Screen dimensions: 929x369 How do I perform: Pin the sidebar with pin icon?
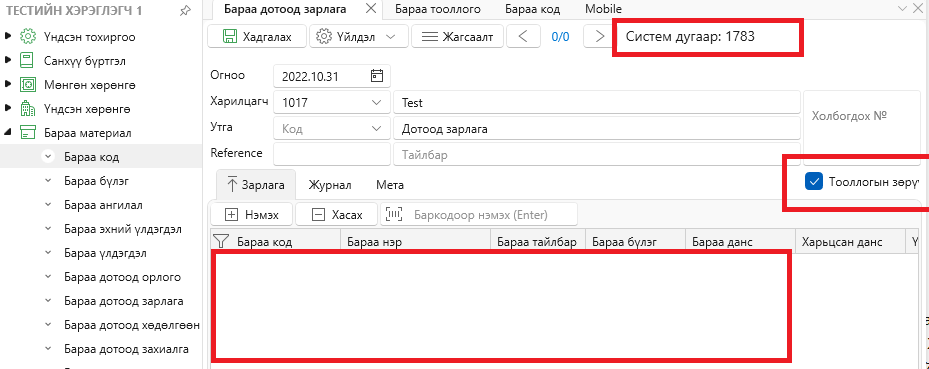pos(185,11)
